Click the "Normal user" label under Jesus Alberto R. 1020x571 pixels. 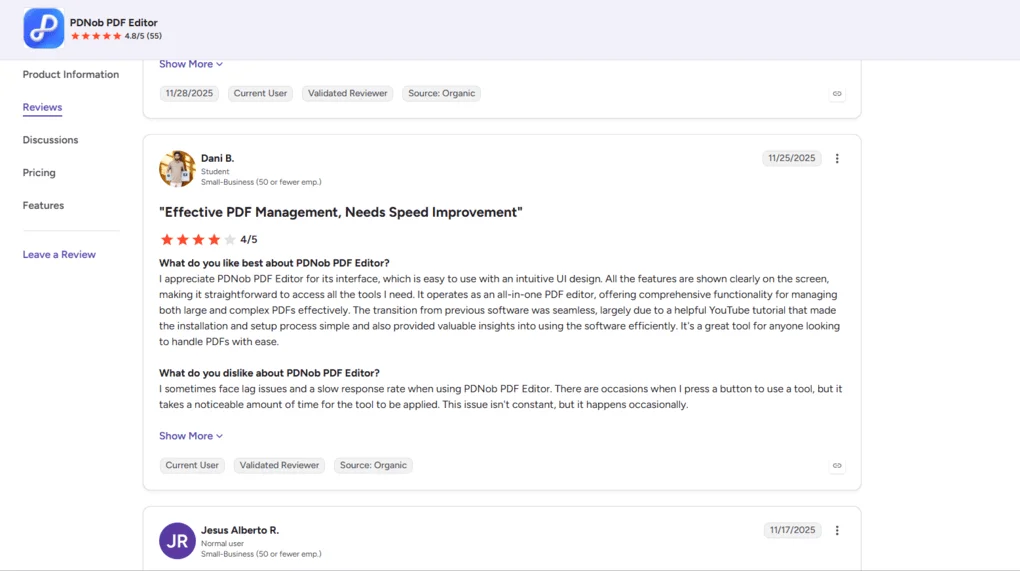click(x=222, y=544)
